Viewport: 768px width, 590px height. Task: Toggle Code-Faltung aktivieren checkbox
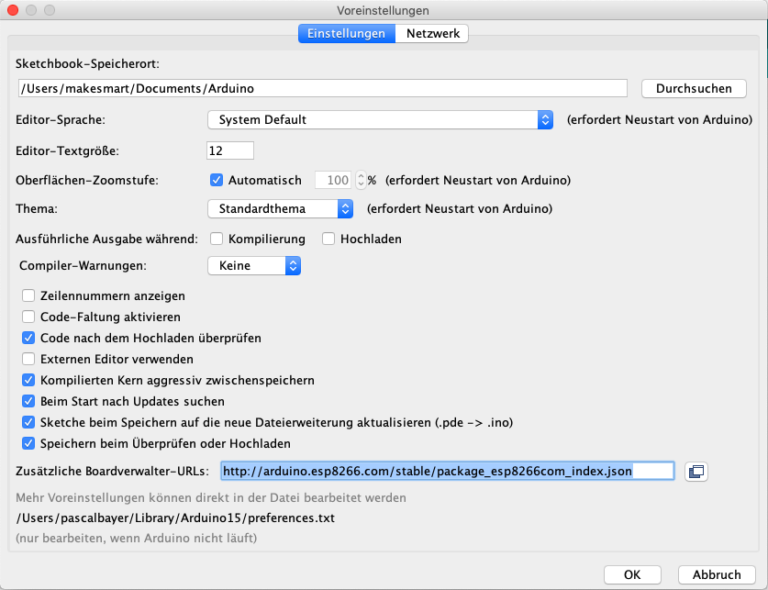28,317
